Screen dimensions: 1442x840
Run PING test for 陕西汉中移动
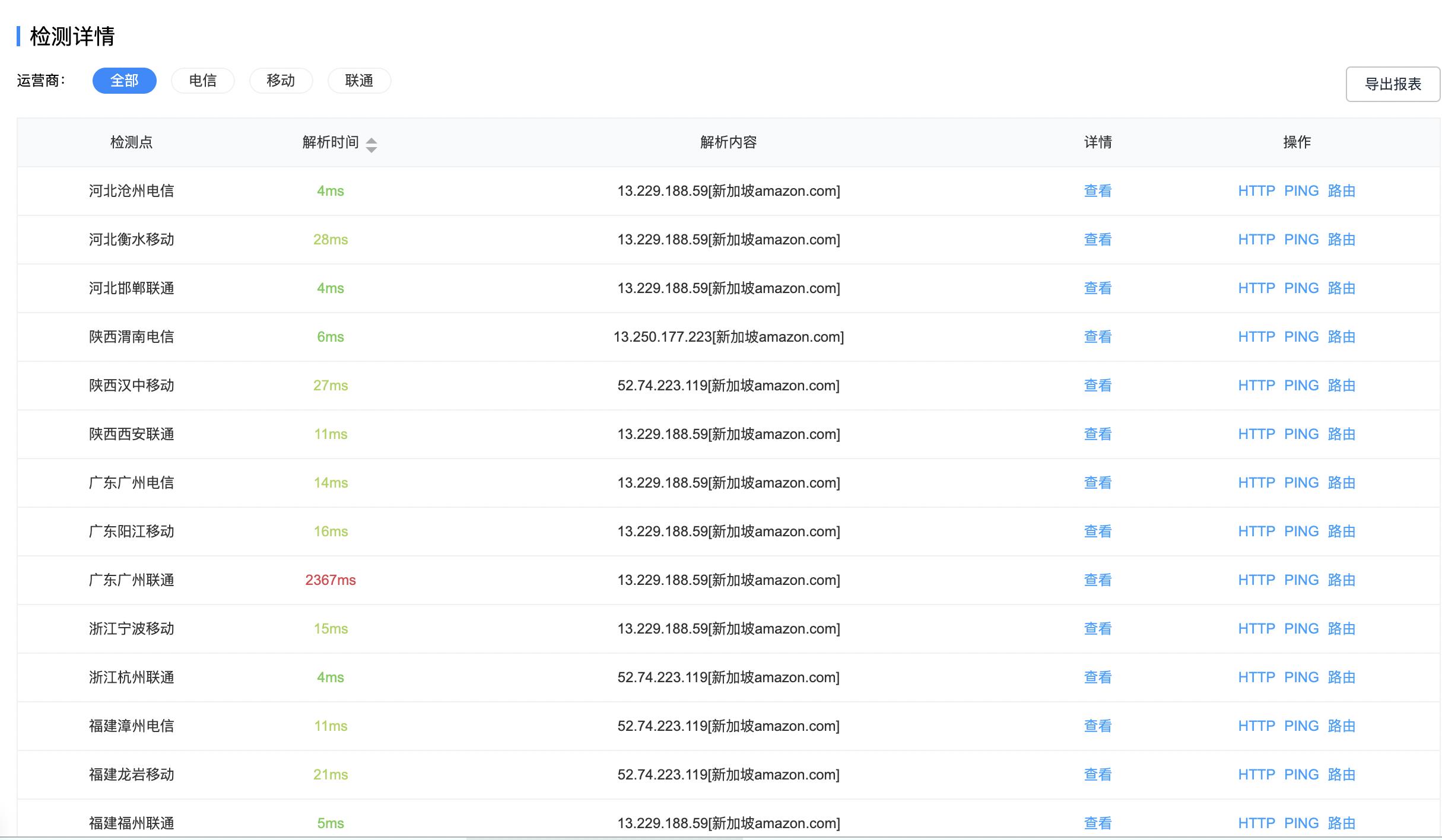point(1301,386)
